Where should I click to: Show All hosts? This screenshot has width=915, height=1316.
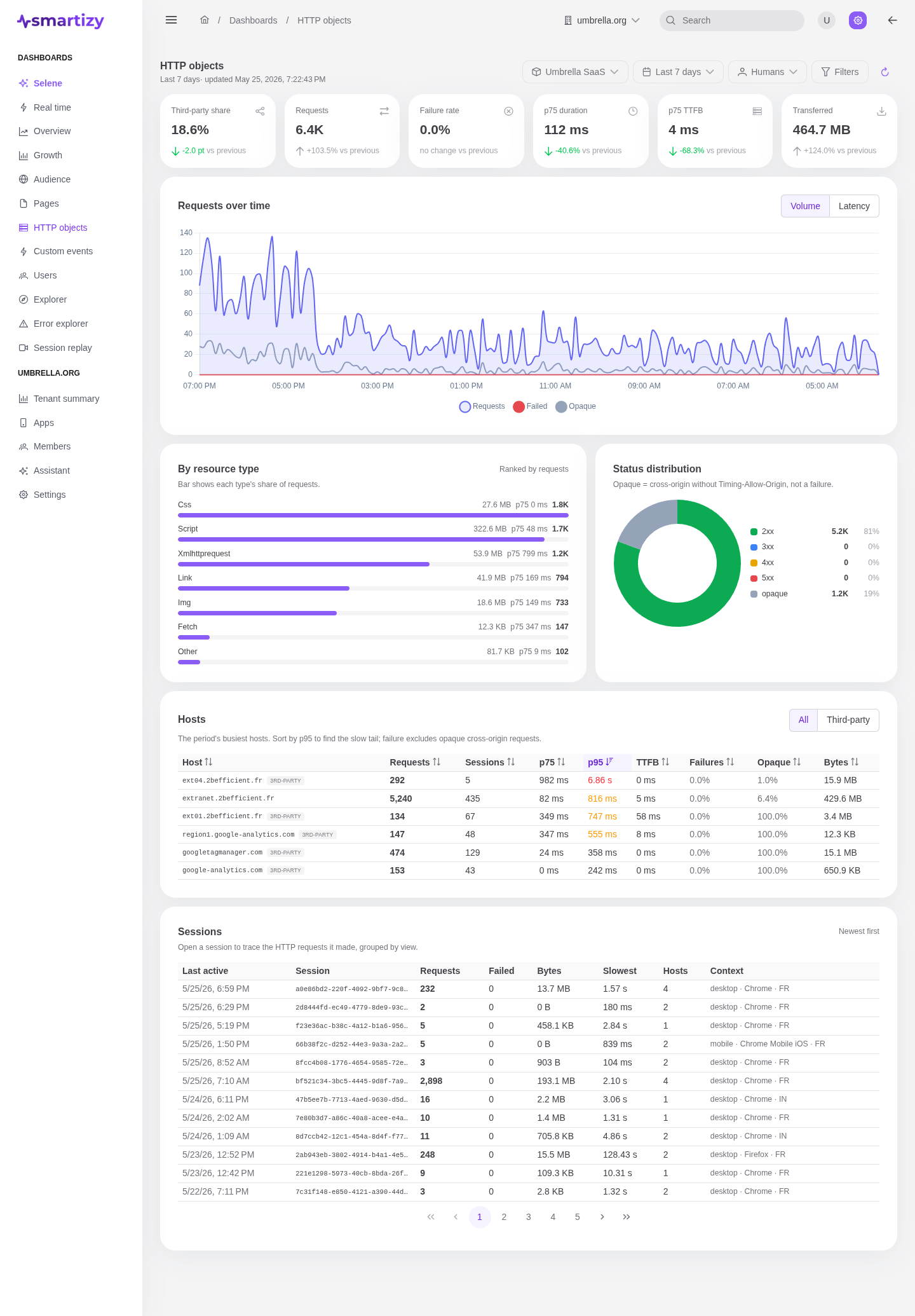point(803,720)
